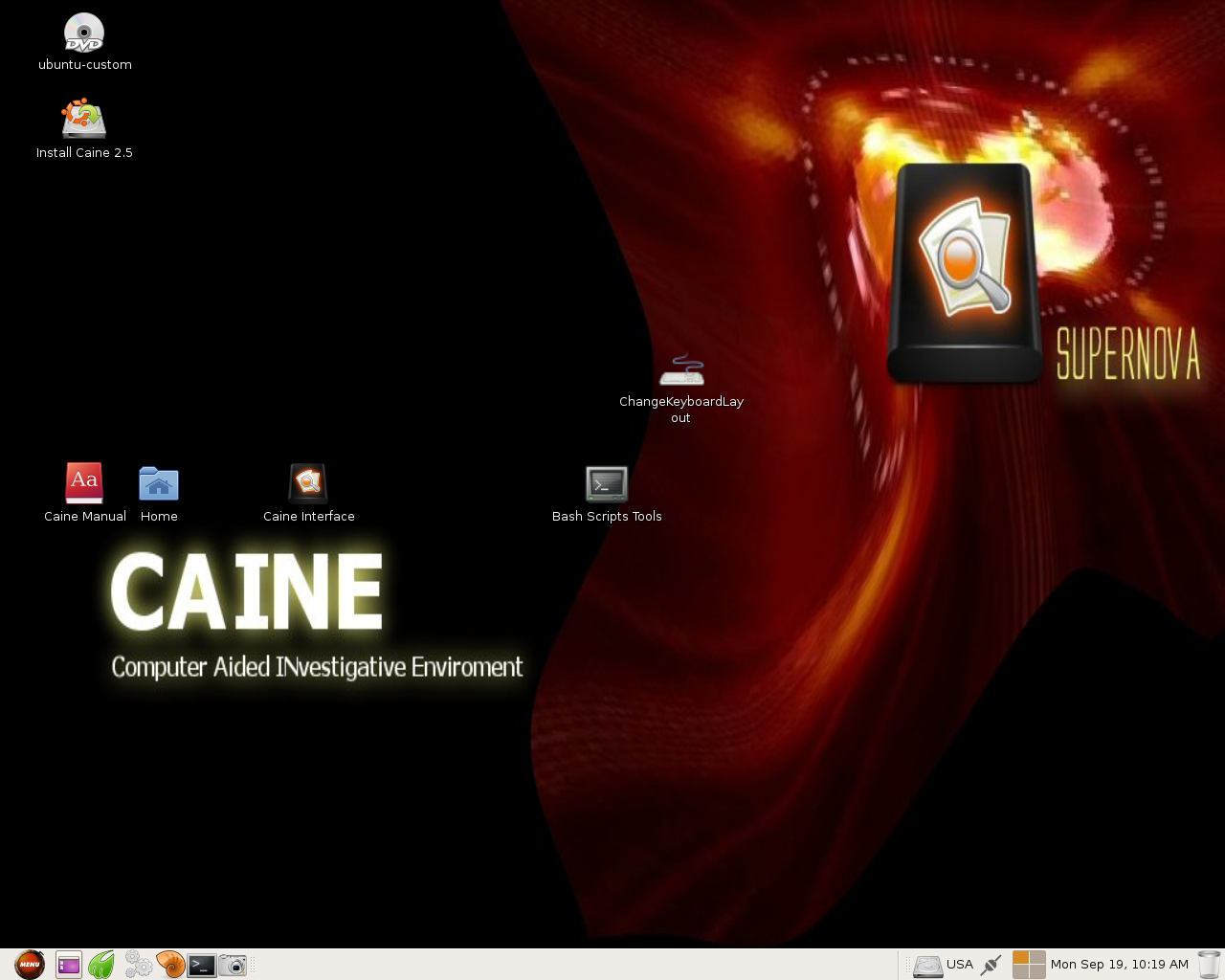Select the Bash Scripts Tools icon
Screen dimensions: 1225x980
[607, 484]
